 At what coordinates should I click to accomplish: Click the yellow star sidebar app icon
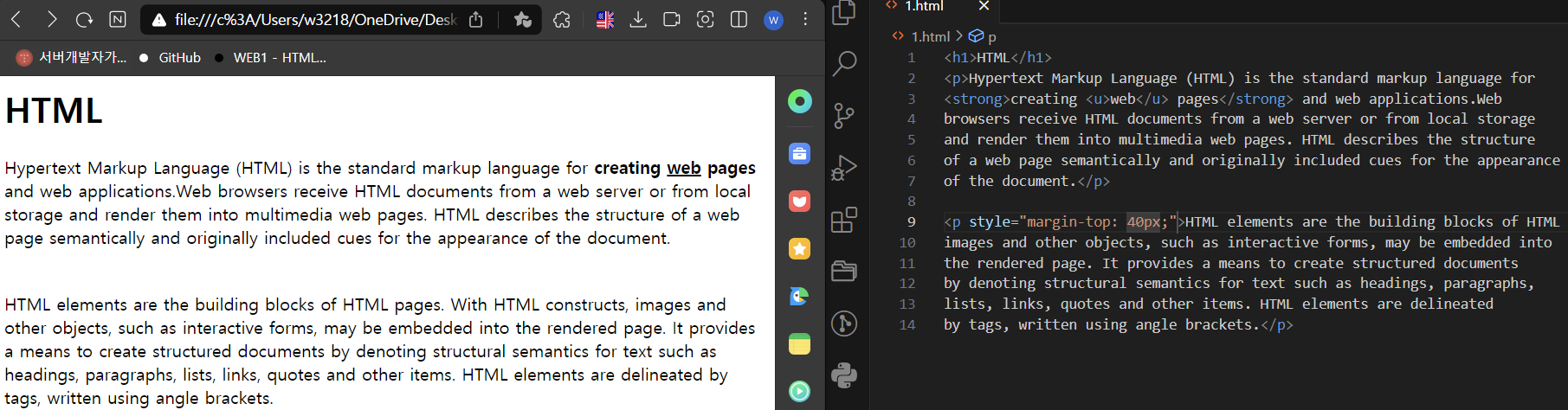[x=799, y=249]
